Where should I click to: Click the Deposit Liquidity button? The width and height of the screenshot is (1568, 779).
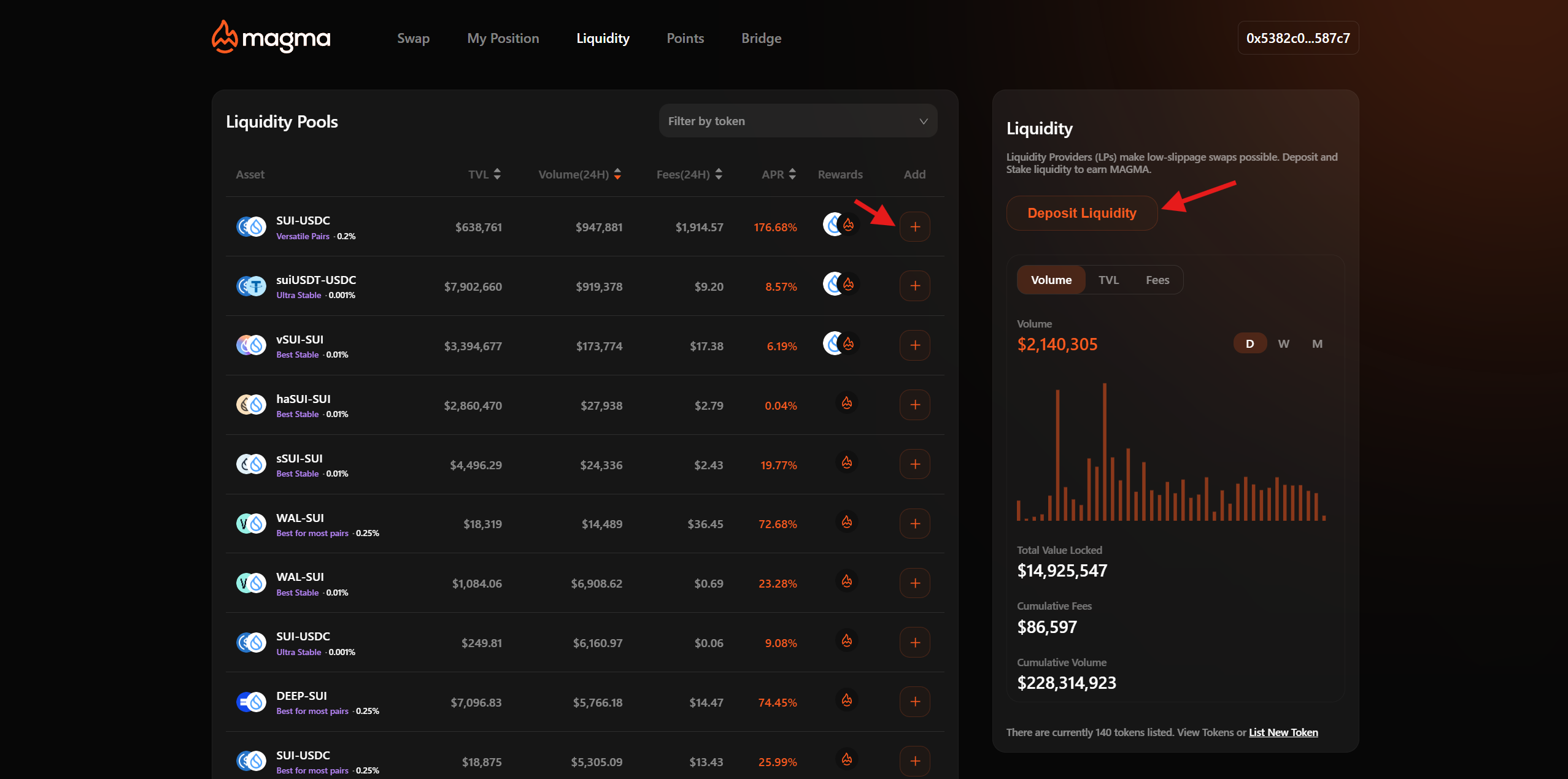pyautogui.click(x=1081, y=213)
